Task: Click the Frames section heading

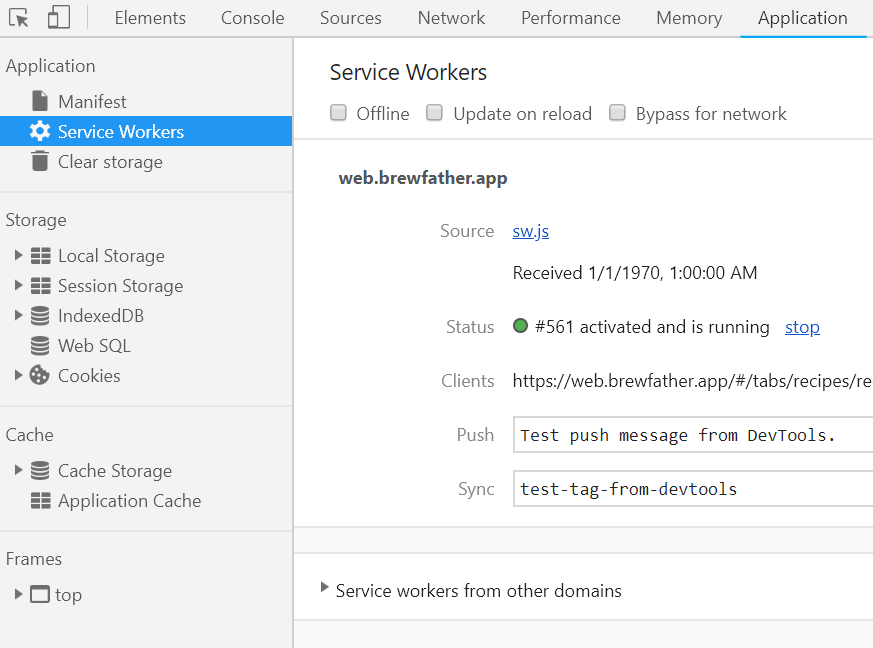Action: (34, 559)
